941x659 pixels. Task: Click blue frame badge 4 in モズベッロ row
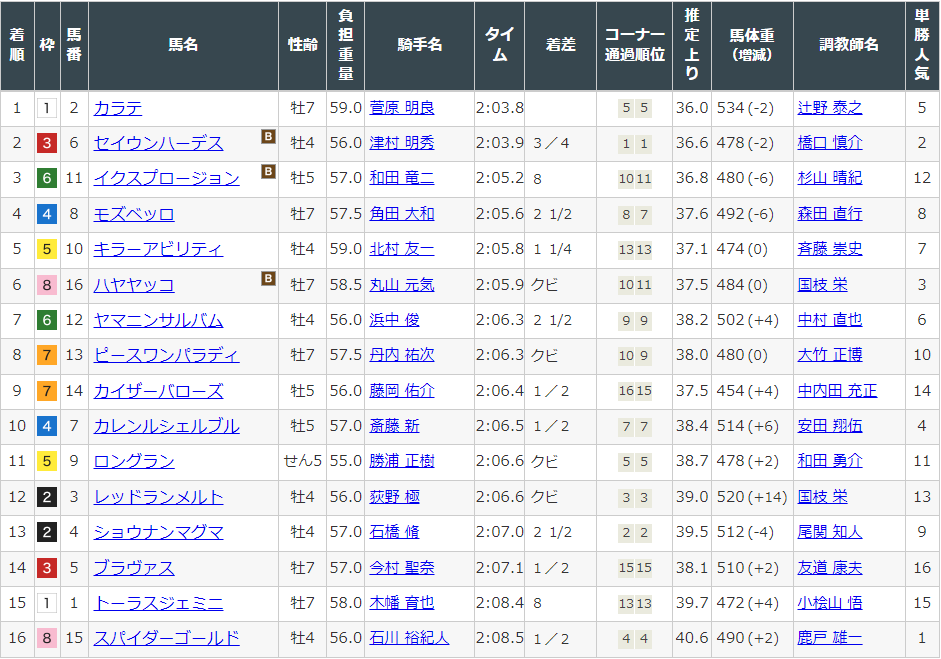[47, 214]
